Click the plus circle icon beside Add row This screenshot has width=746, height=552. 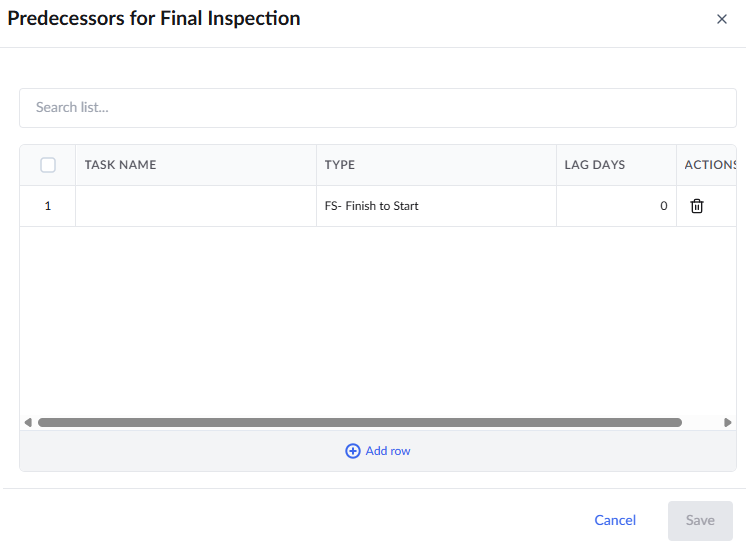coord(353,451)
